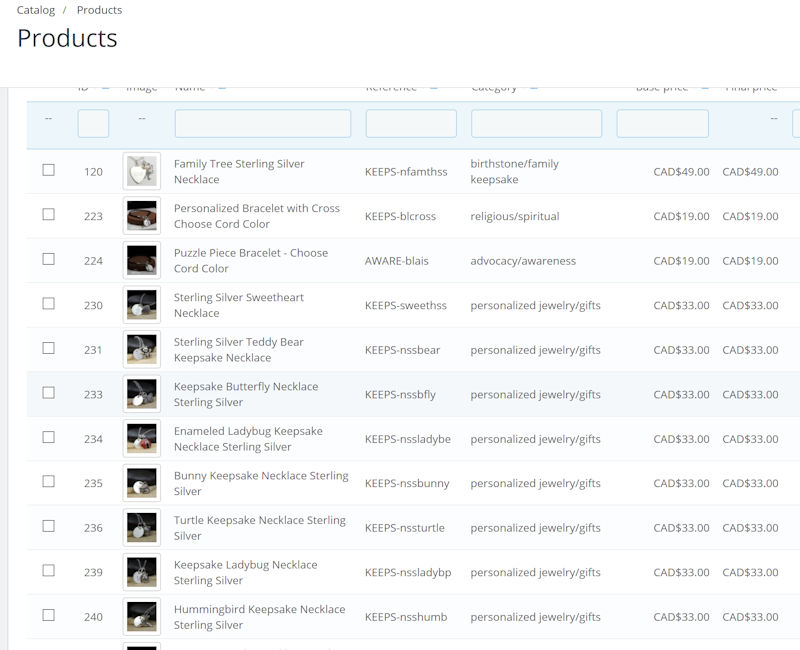Select the checkbox for product 235

48,482
